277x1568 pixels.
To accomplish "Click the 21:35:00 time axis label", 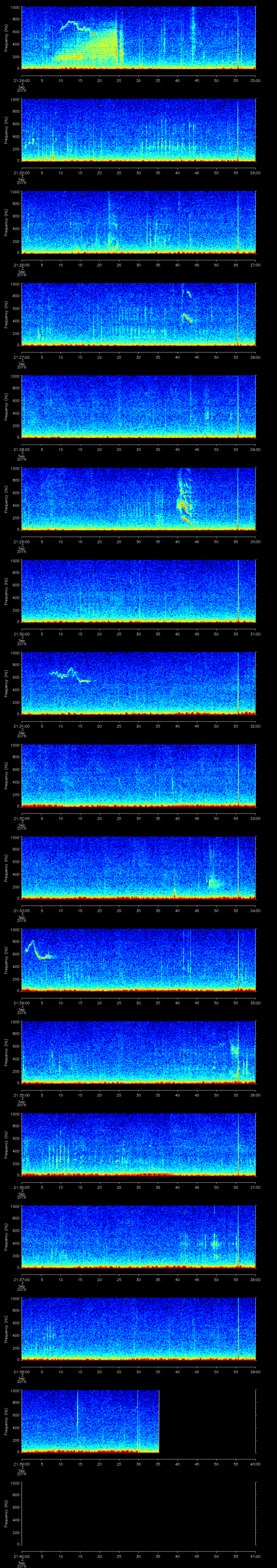I will click(21, 1095).
